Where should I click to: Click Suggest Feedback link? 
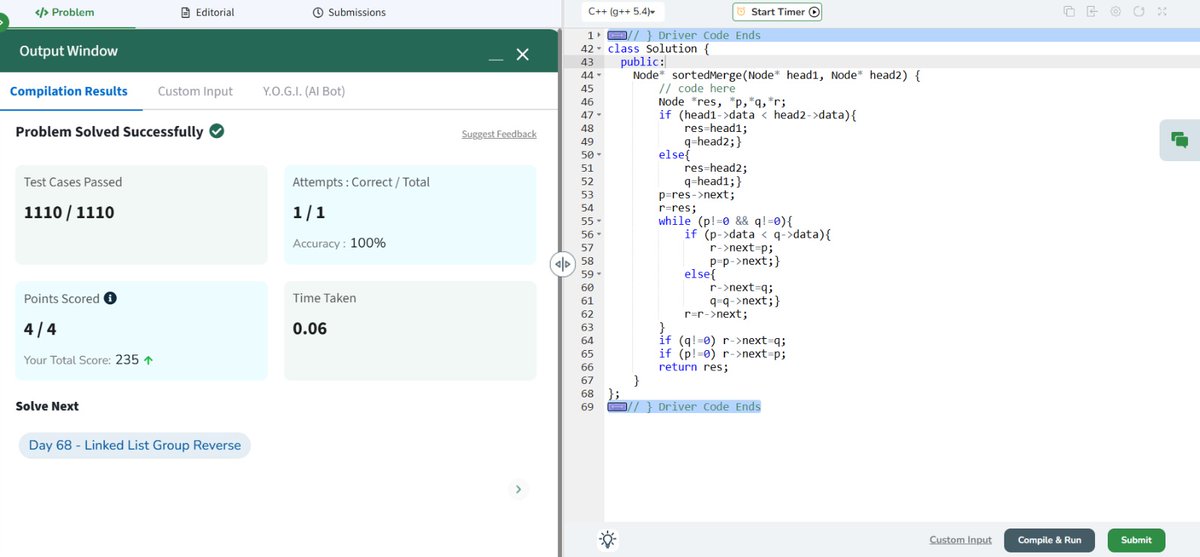pos(499,134)
